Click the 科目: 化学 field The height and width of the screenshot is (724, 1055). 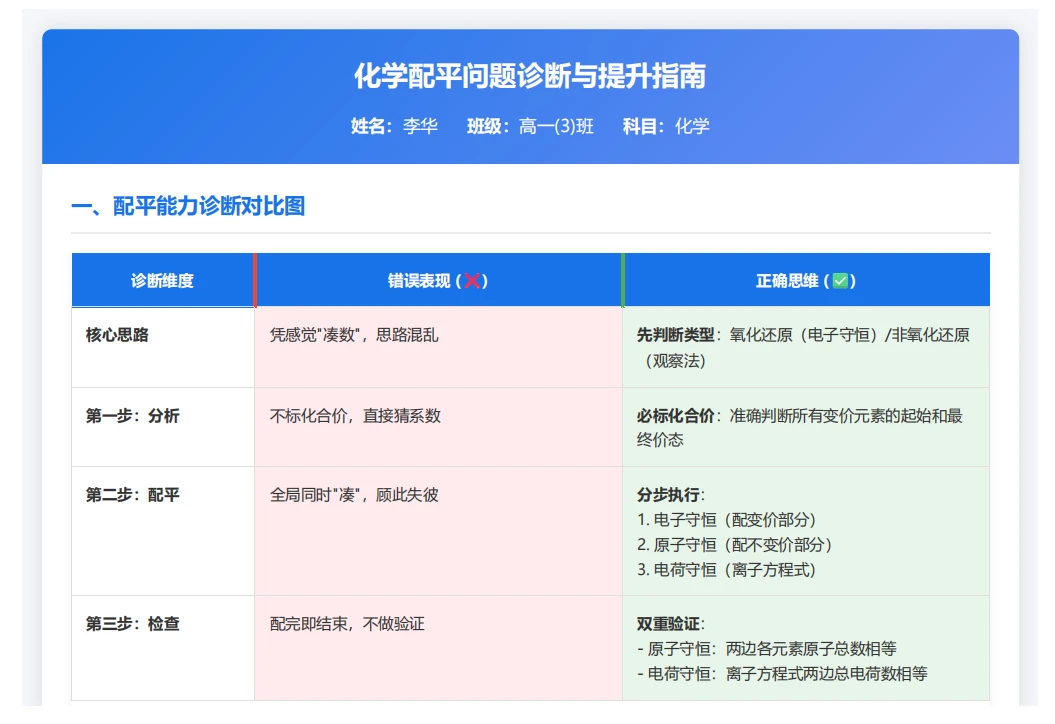click(x=666, y=126)
